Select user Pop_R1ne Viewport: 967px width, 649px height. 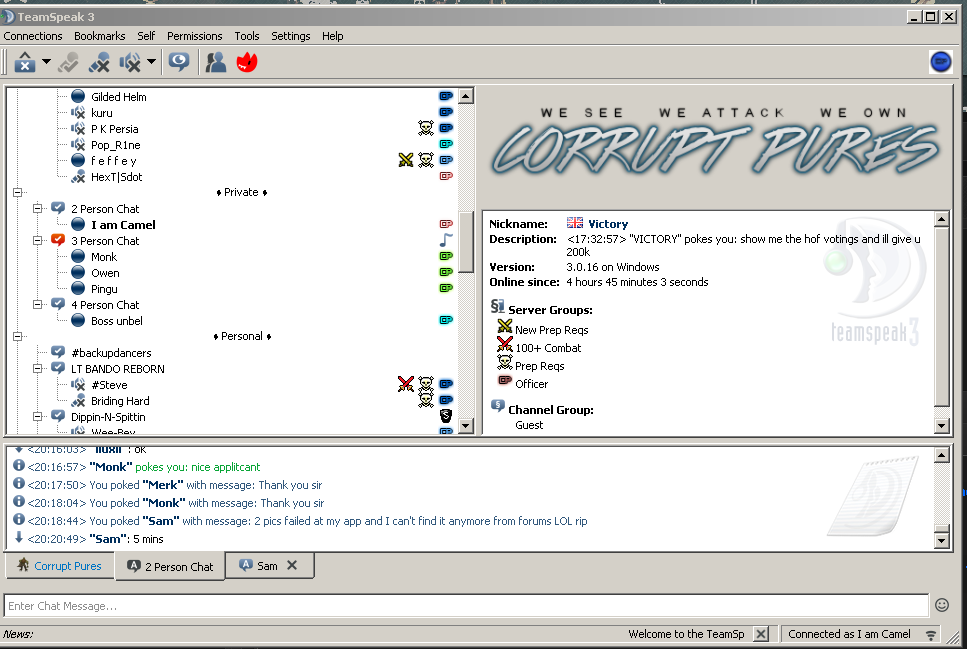point(116,145)
